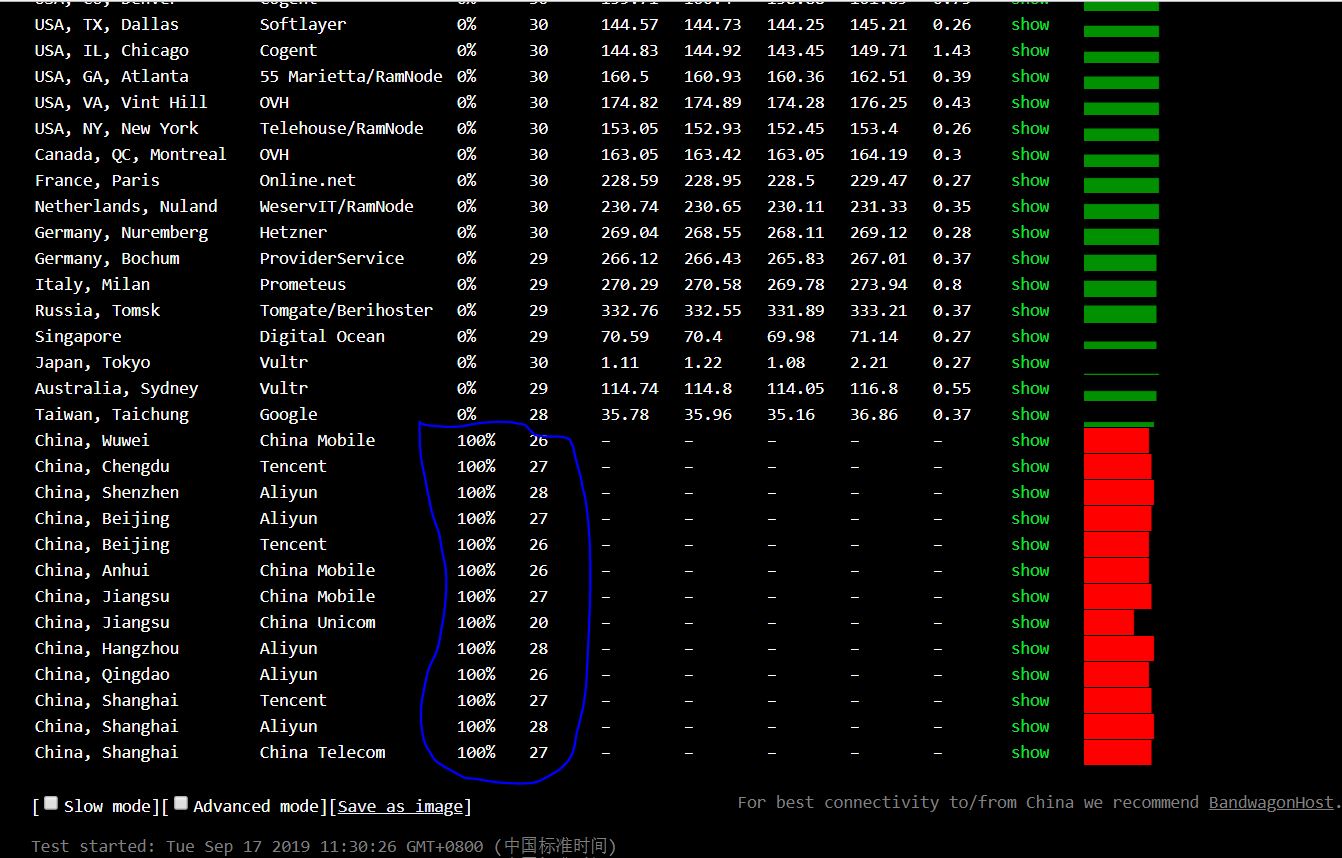Select the 'ProviderService' provider text
The image size is (1342, 858).
tap(332, 258)
